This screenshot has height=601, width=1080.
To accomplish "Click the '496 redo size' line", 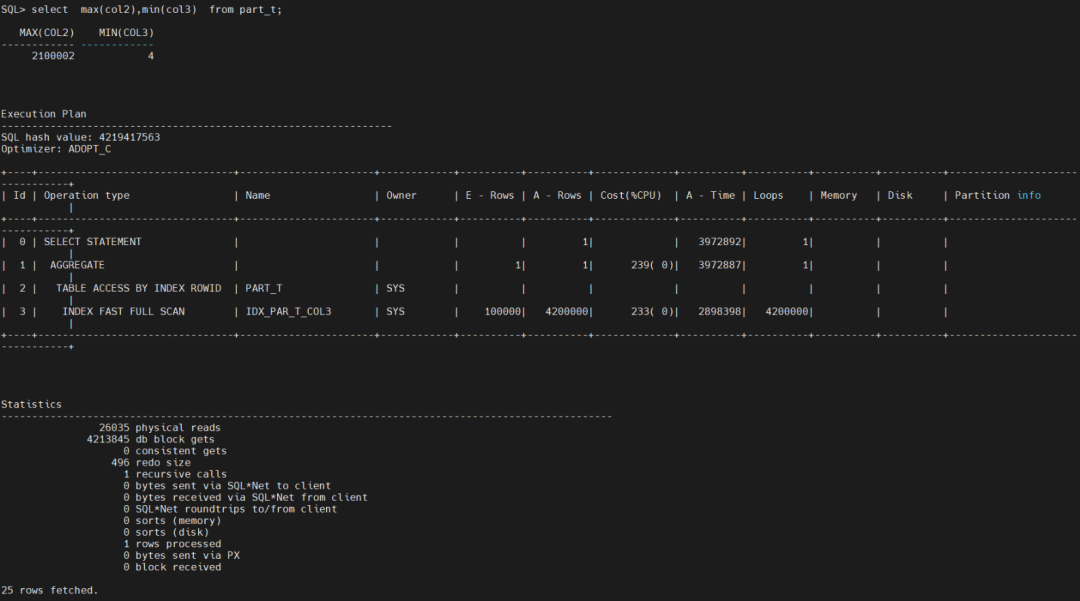I will [151, 463].
